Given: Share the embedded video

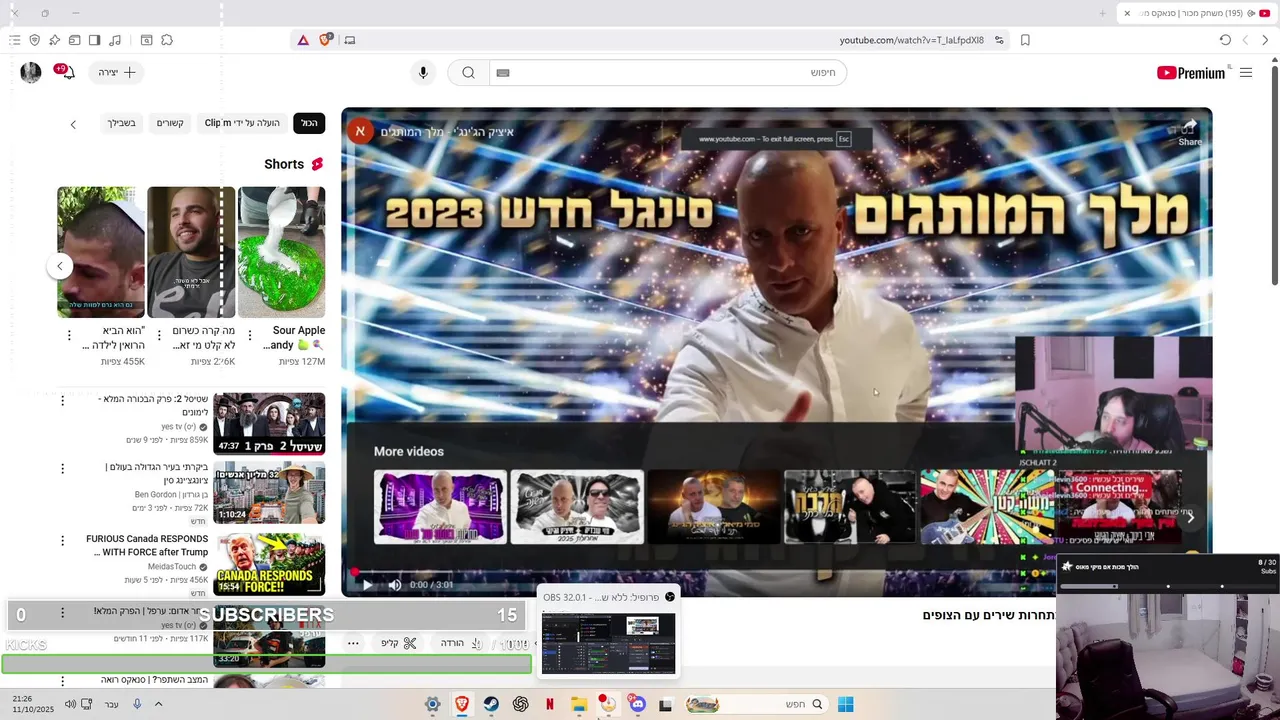Looking at the screenshot, I should 1190,132.
